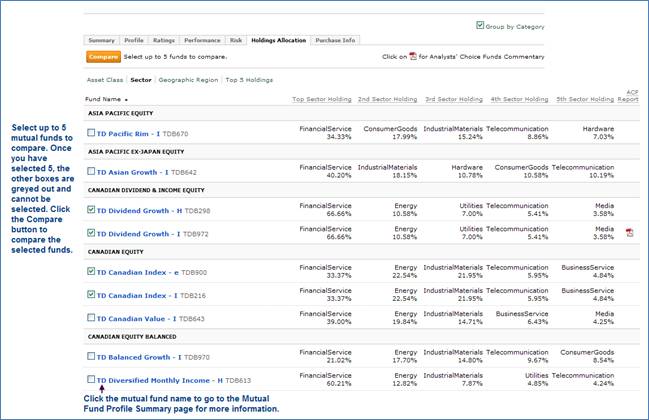Uncheck TD Dividend Growth - I checkbox

(x=91, y=233)
